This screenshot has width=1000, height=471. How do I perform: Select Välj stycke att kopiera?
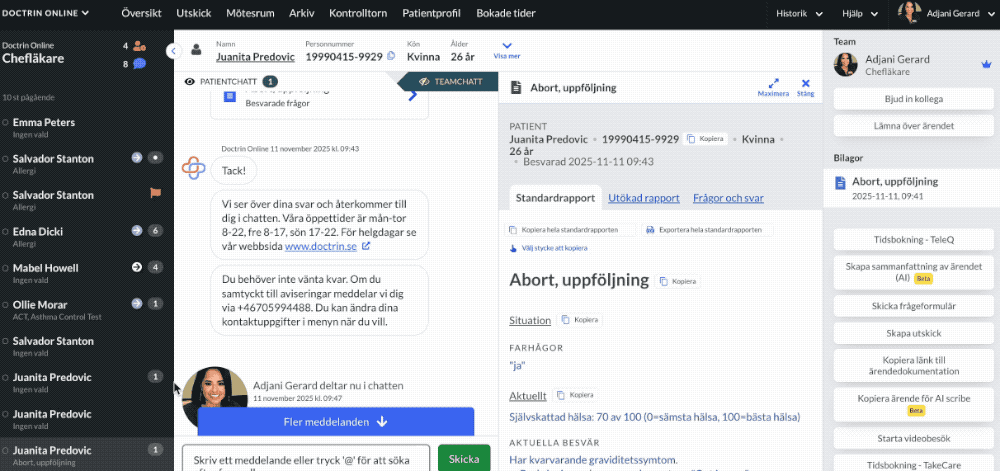click(548, 248)
